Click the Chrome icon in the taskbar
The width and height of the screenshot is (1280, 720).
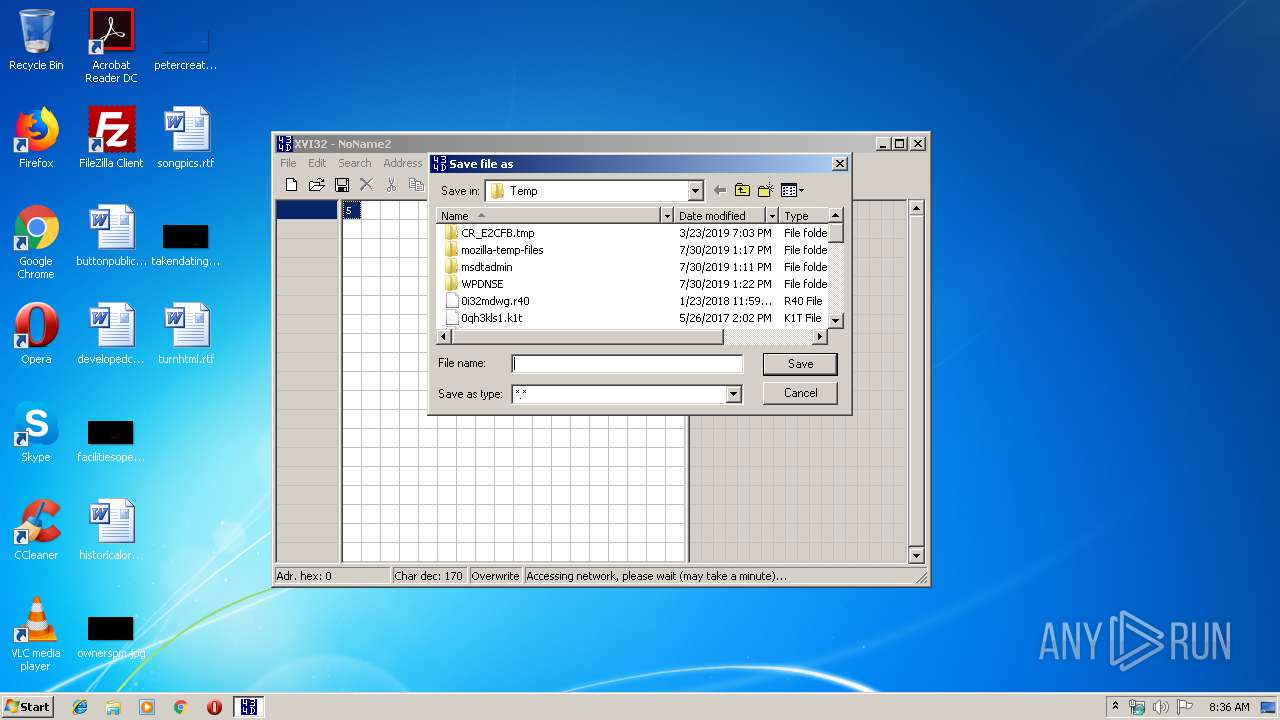(x=180, y=707)
